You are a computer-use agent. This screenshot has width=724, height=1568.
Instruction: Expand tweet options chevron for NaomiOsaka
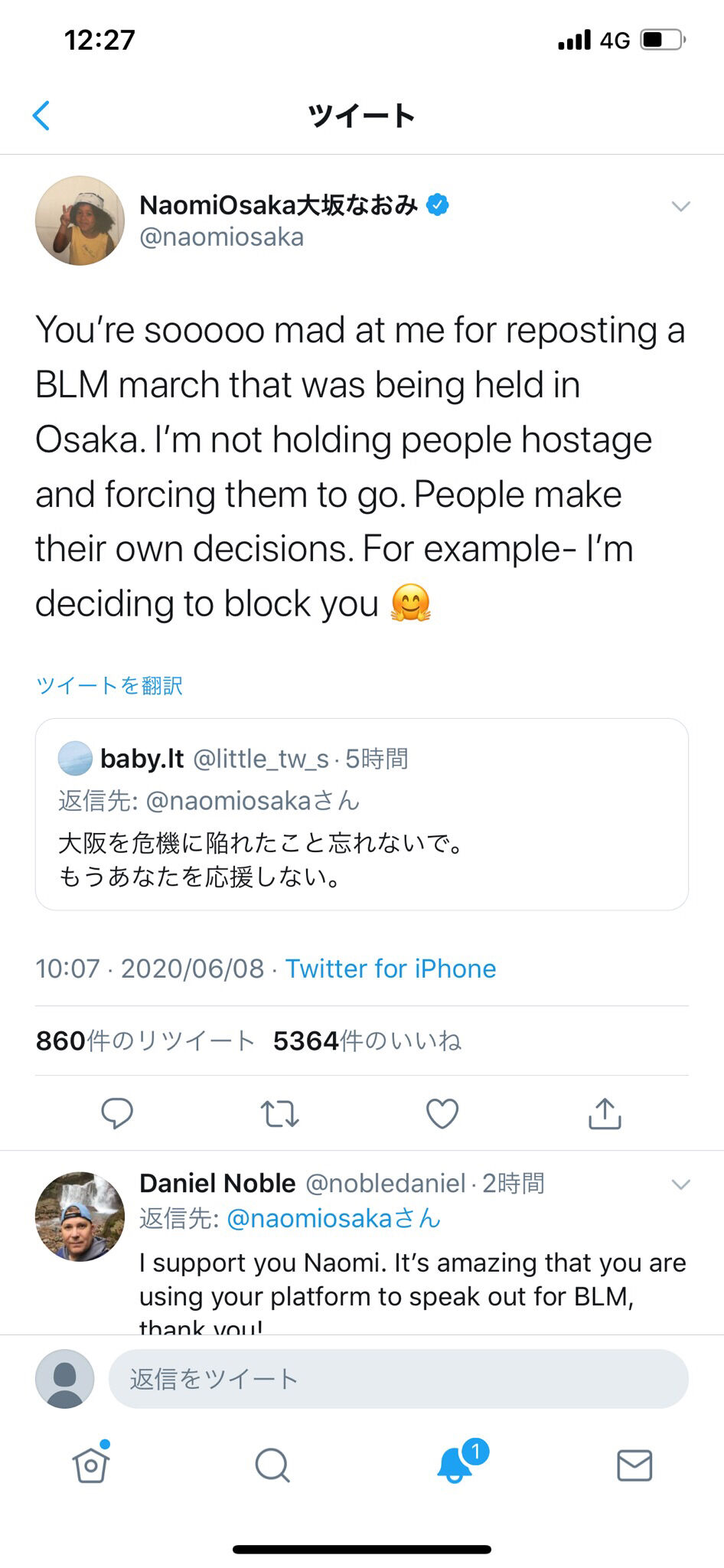(x=680, y=206)
